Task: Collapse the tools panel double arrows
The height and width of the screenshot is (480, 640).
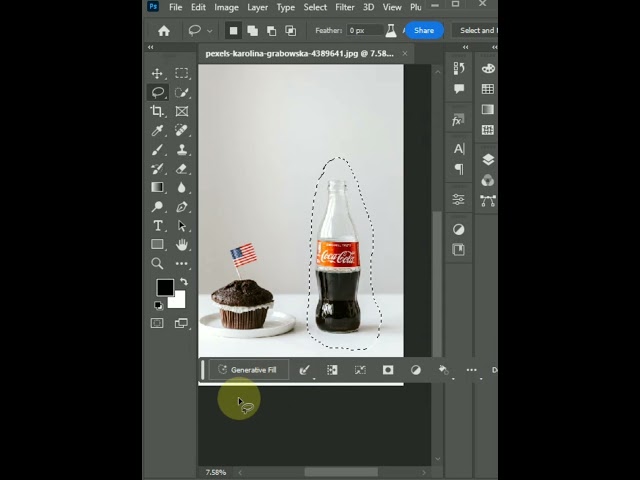Action: [x=151, y=47]
